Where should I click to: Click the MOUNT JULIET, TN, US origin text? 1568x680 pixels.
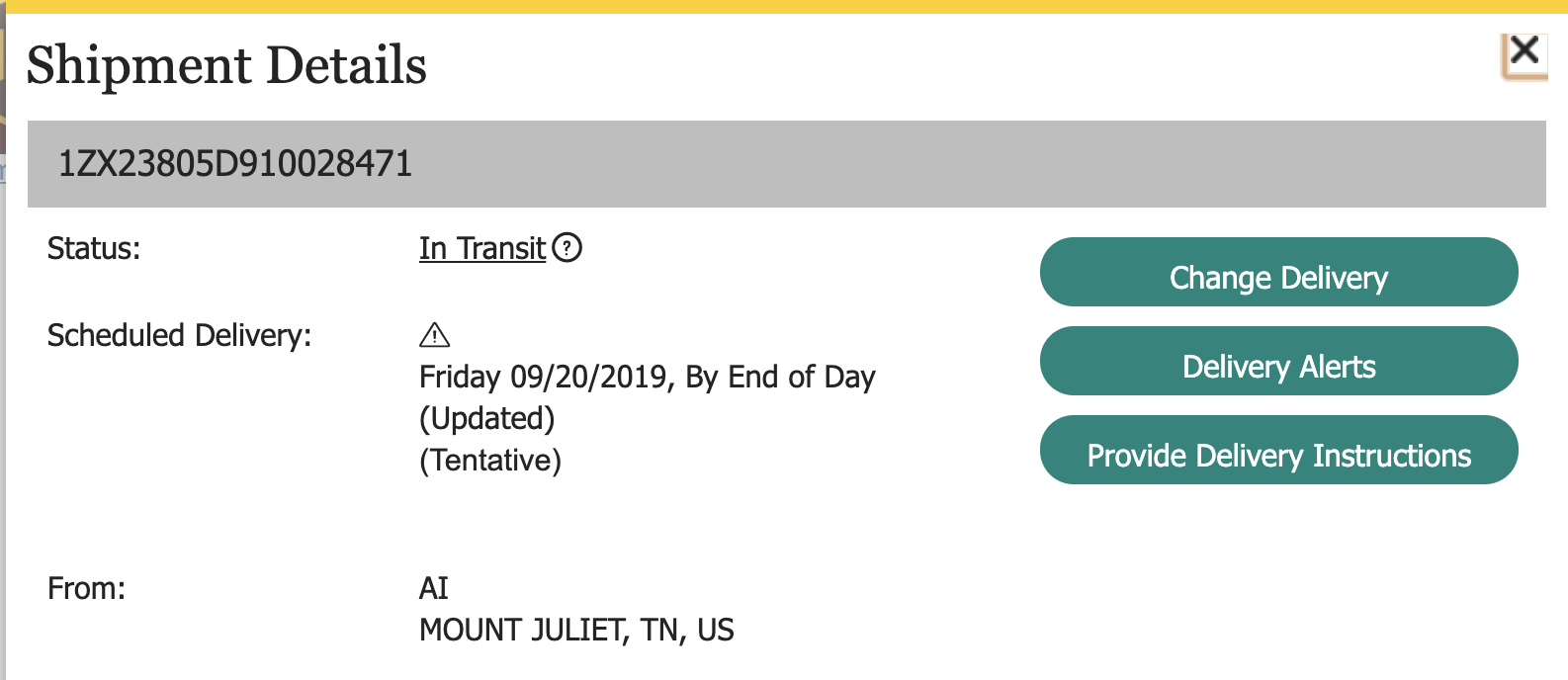tap(576, 631)
